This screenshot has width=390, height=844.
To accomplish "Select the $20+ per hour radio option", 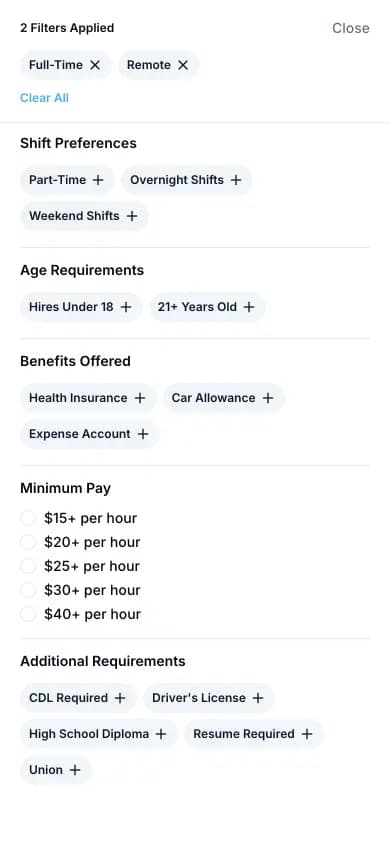I will pyautogui.click(x=28, y=542).
